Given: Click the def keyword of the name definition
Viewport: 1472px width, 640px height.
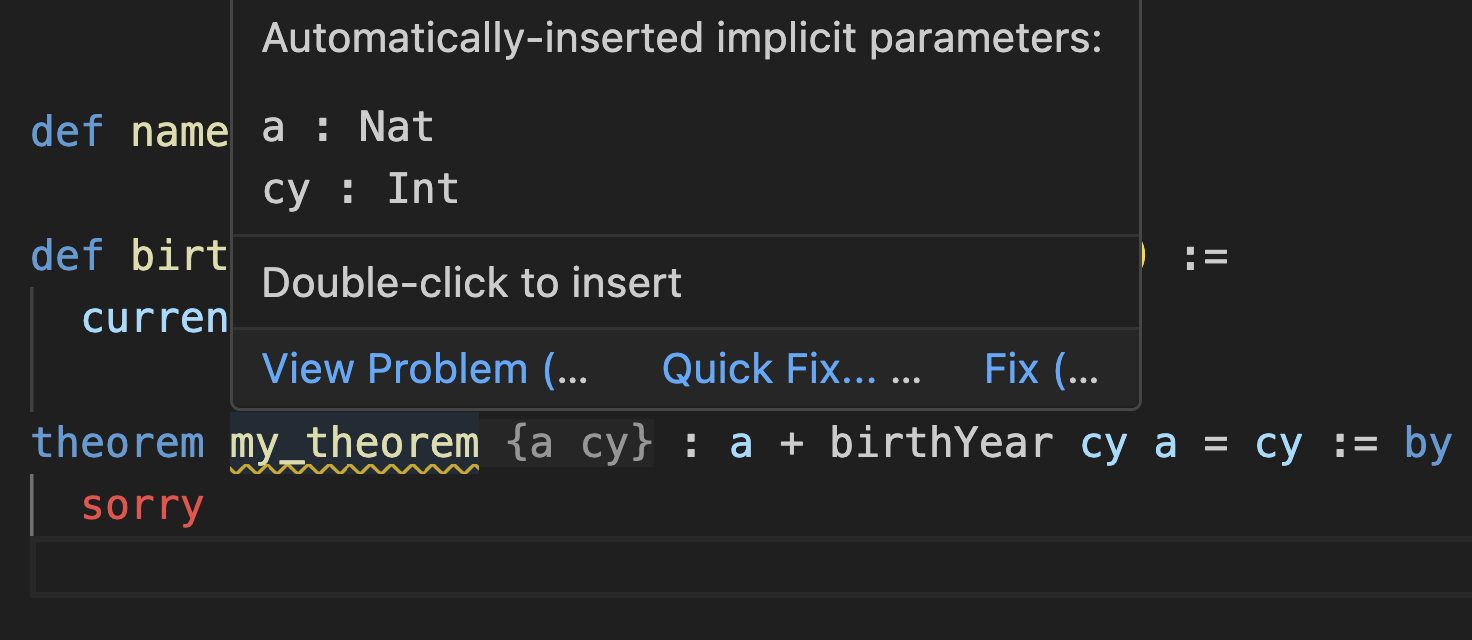Looking at the screenshot, I should coord(66,130).
